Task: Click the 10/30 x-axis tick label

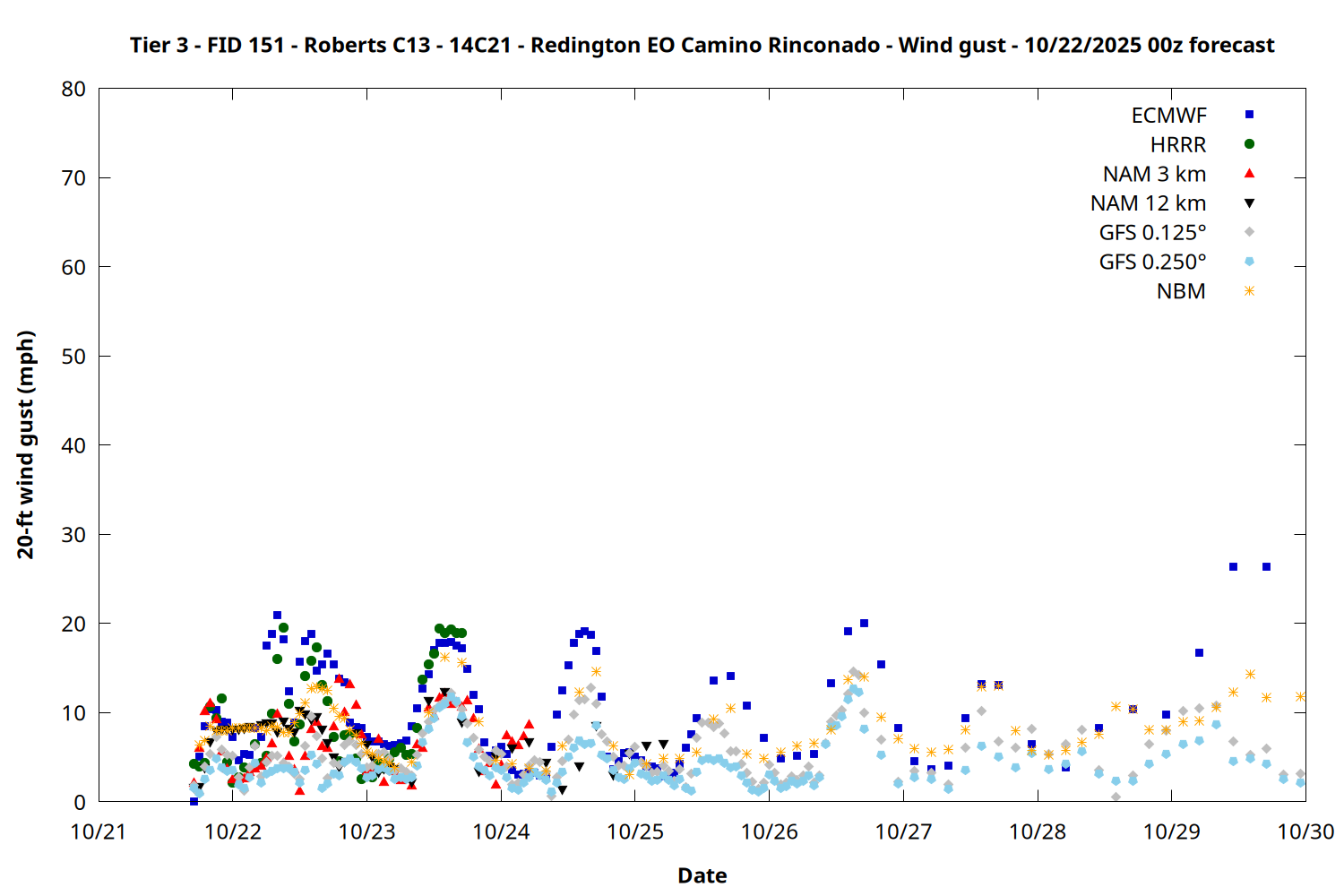Action: click(1305, 831)
